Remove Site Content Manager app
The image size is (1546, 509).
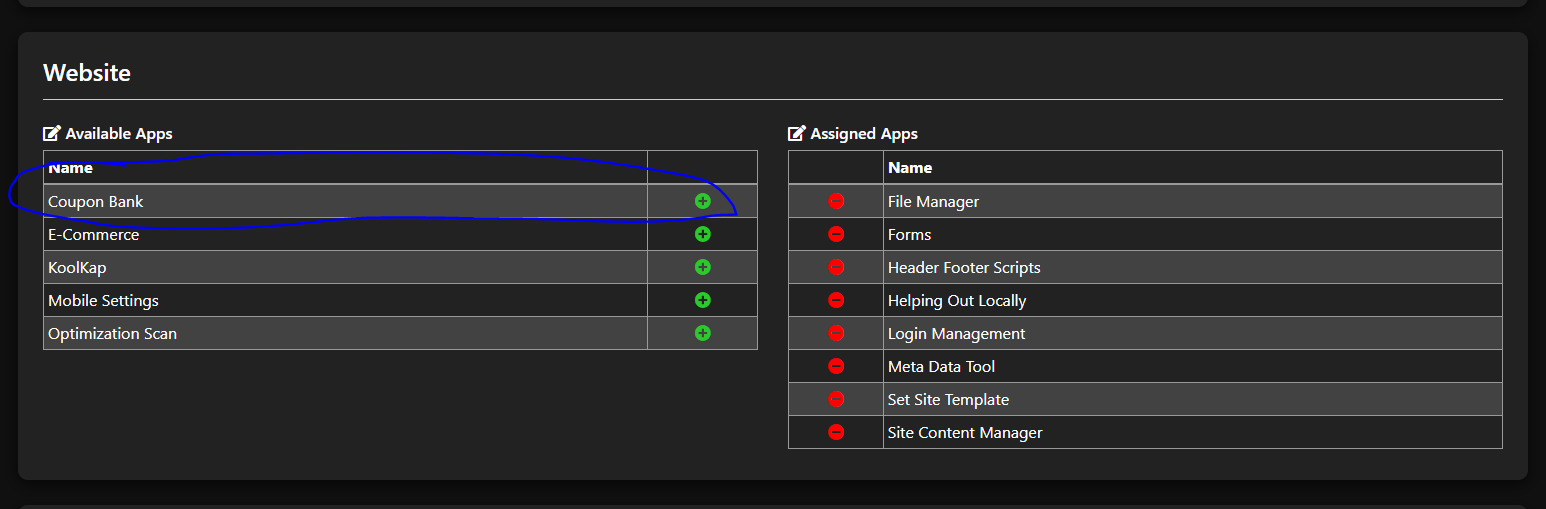click(x=836, y=432)
